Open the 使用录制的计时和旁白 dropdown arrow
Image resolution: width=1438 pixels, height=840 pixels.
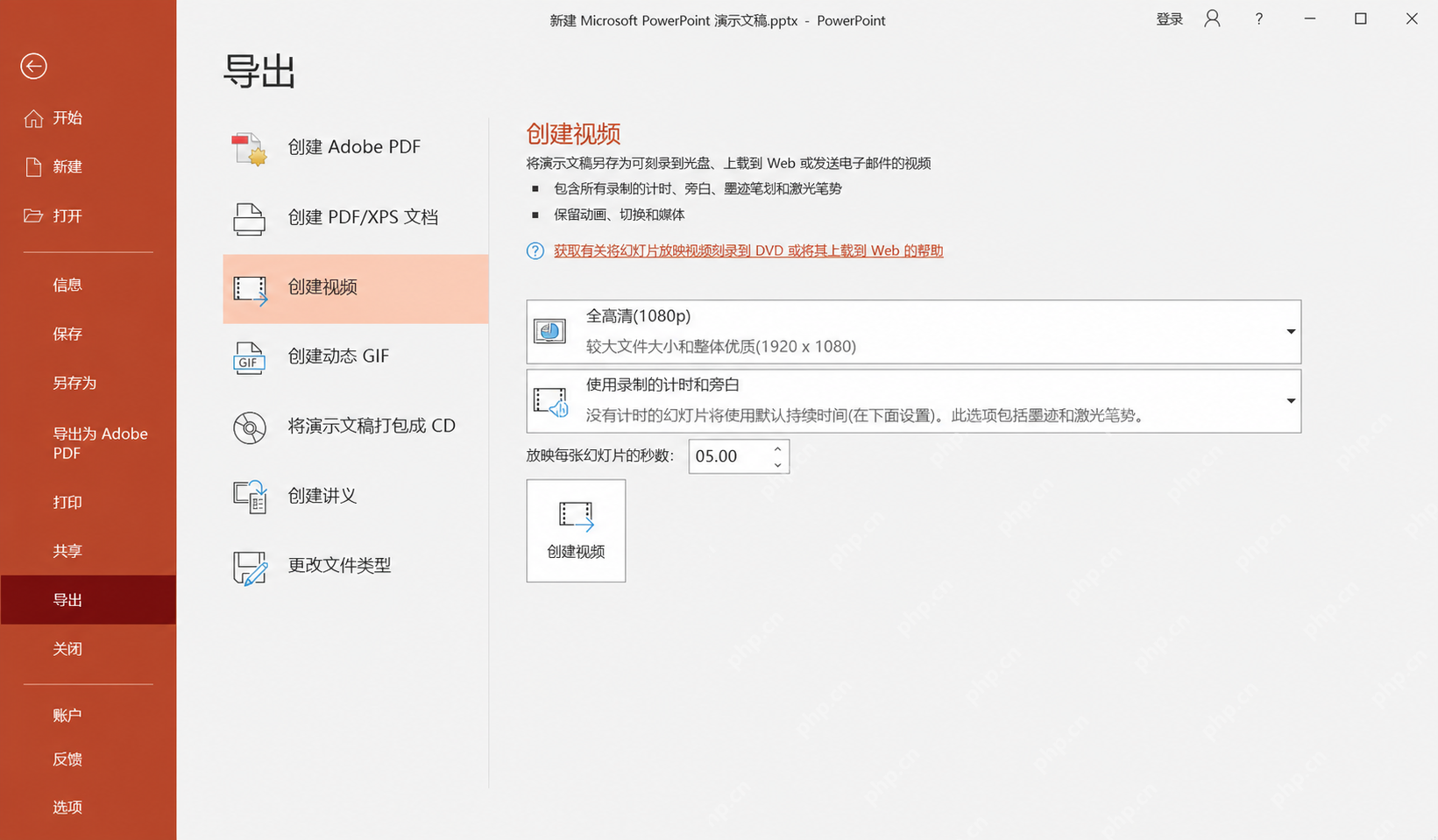click(x=1291, y=401)
